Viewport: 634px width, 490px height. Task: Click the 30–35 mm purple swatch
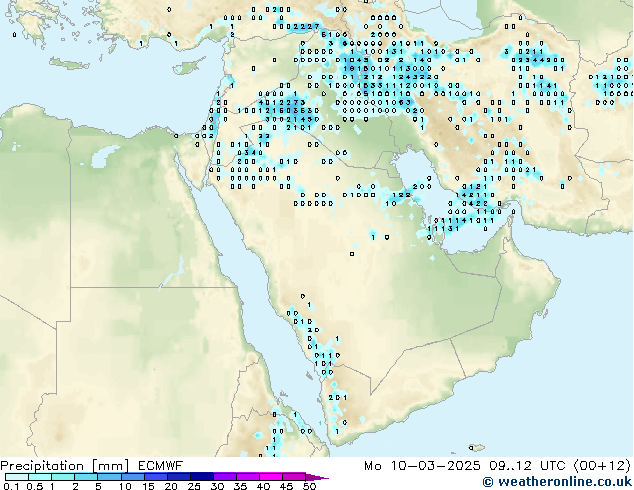pos(224,477)
